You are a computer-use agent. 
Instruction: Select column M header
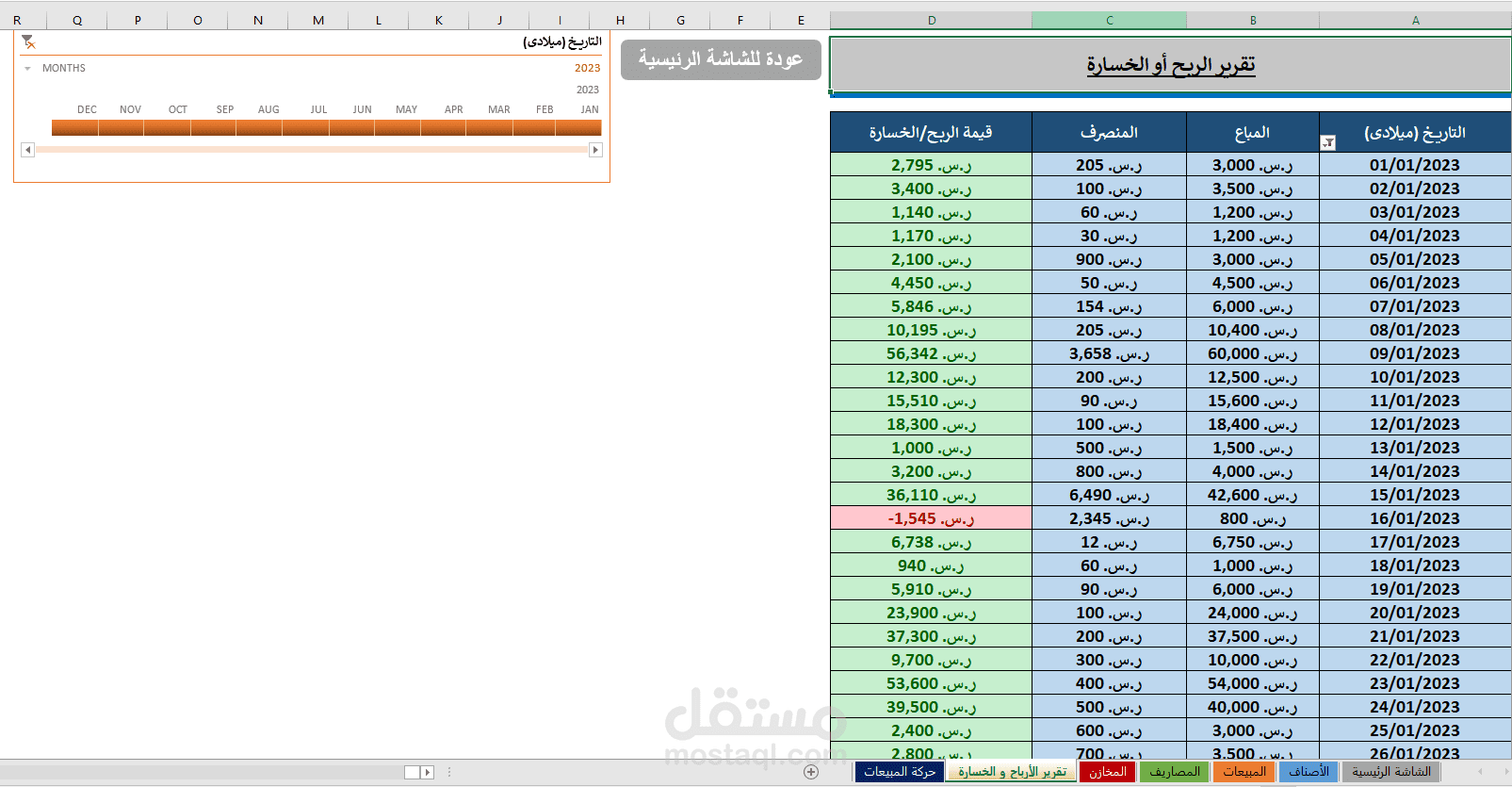click(x=318, y=20)
